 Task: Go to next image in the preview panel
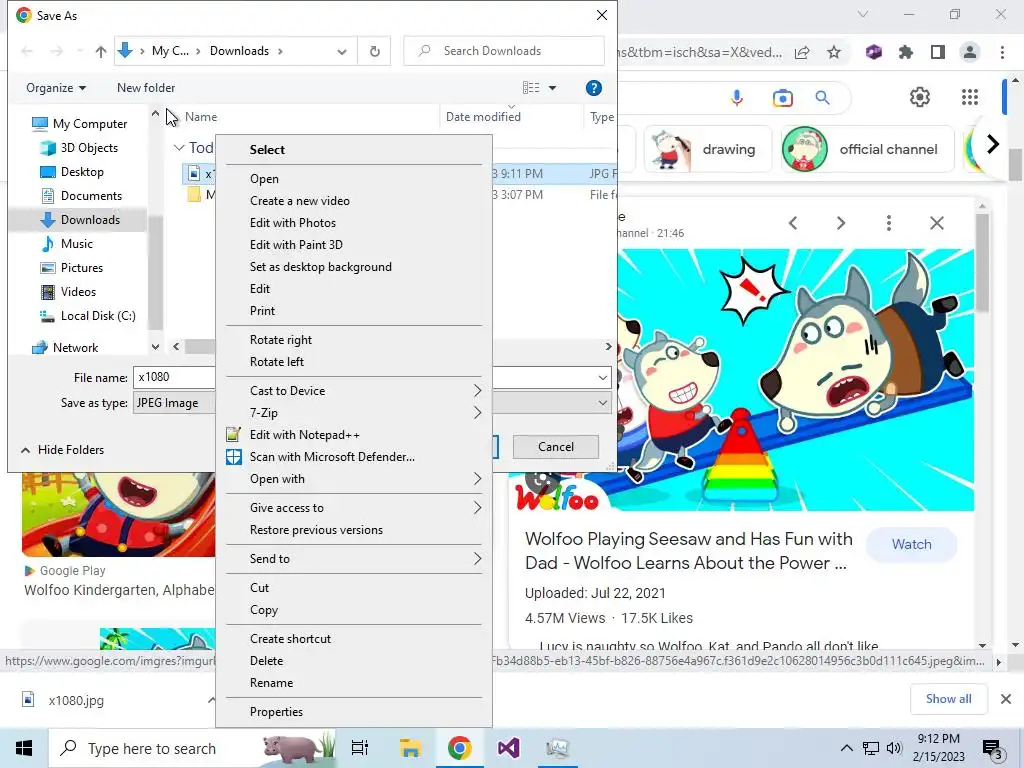point(840,223)
